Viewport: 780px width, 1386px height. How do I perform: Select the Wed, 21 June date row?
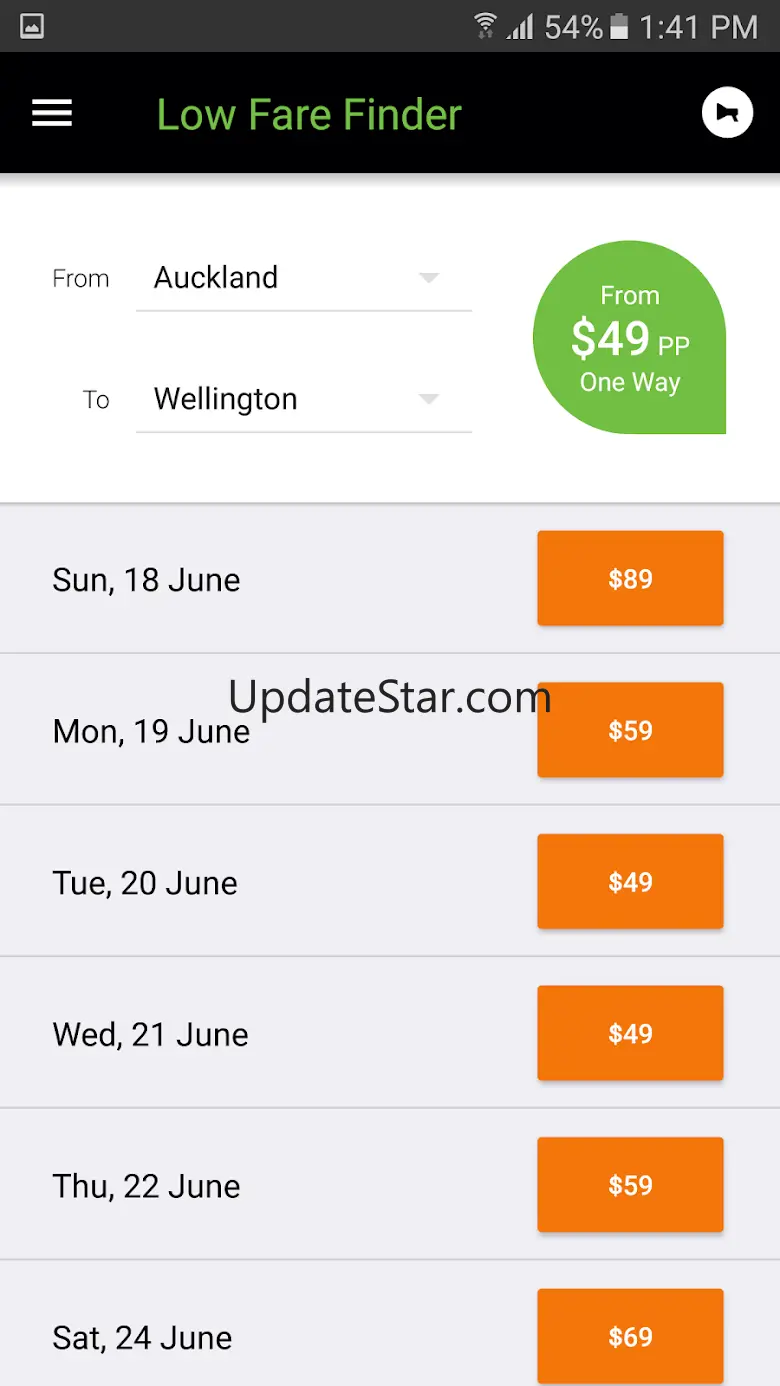(390, 1033)
